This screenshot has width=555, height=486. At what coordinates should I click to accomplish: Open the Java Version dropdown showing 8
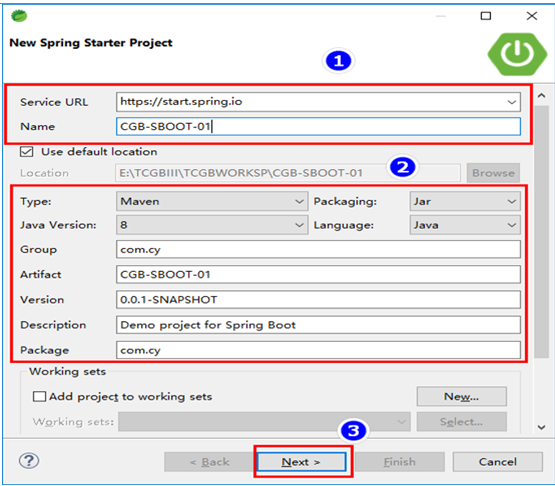tap(212, 225)
